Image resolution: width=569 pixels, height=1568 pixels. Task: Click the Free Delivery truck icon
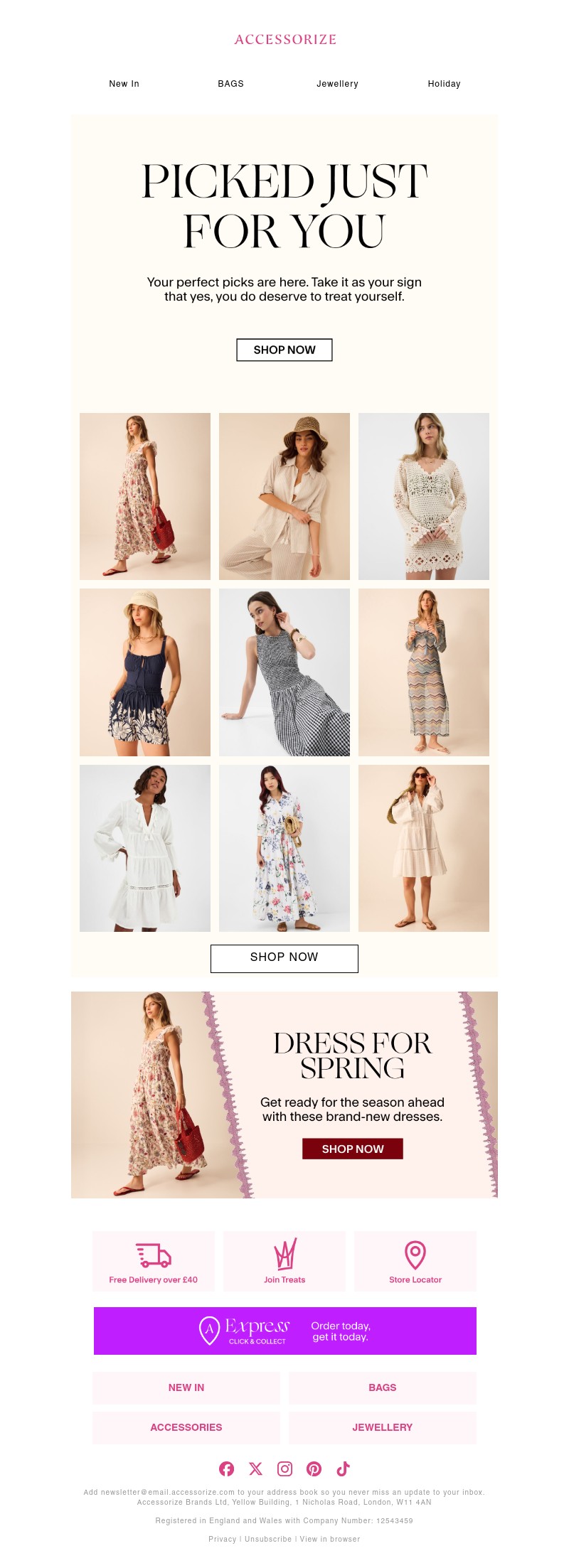pos(154,1255)
